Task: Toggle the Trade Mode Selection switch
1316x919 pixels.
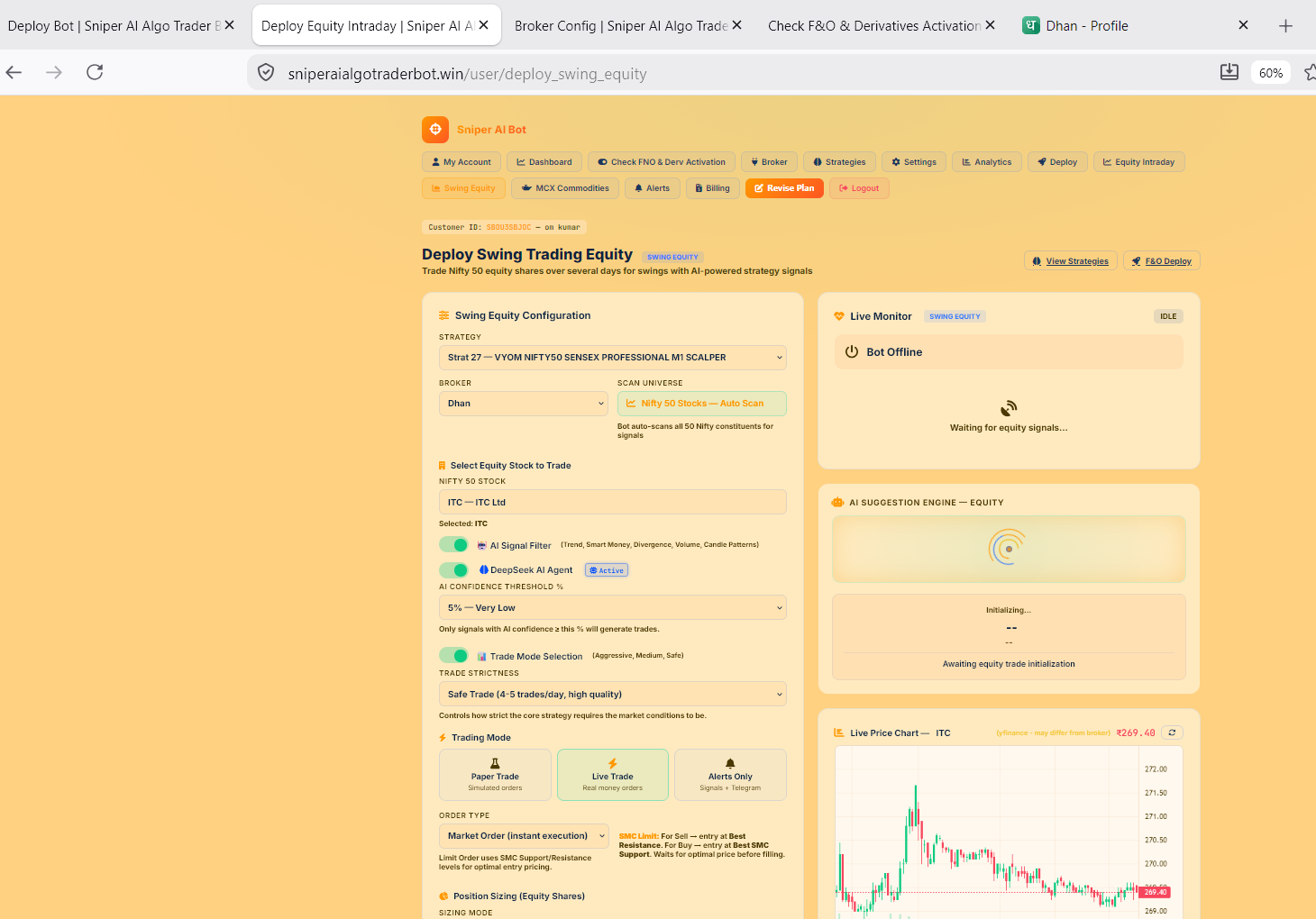Action: point(453,656)
